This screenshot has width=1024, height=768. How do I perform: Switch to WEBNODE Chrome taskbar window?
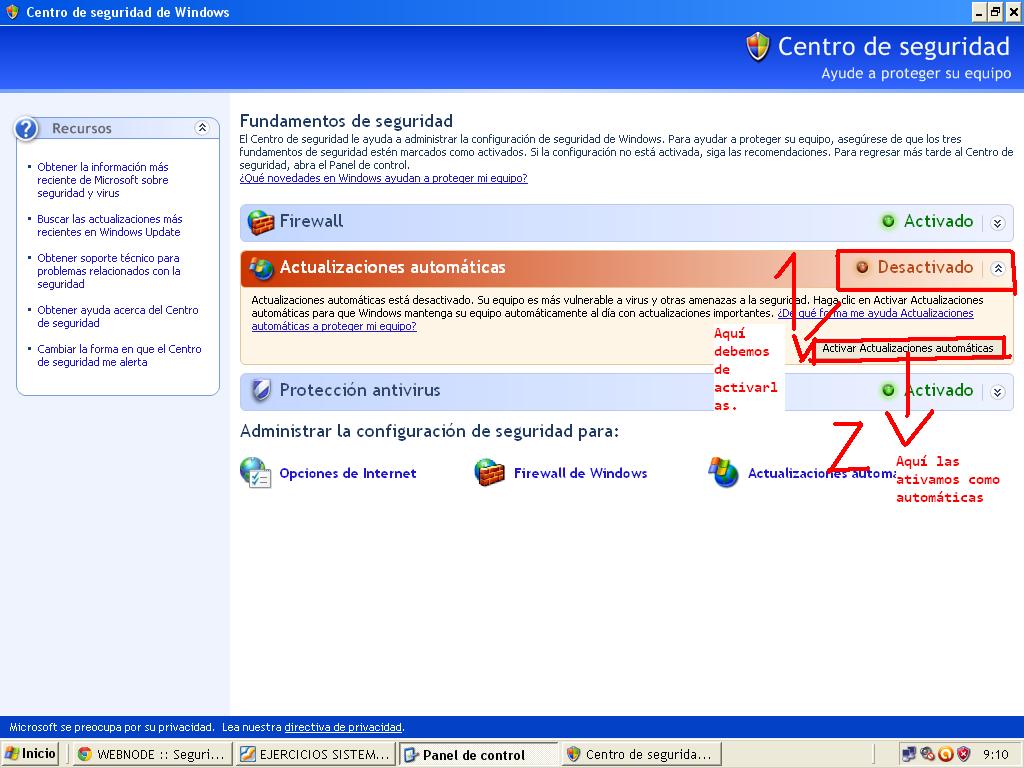click(152, 755)
